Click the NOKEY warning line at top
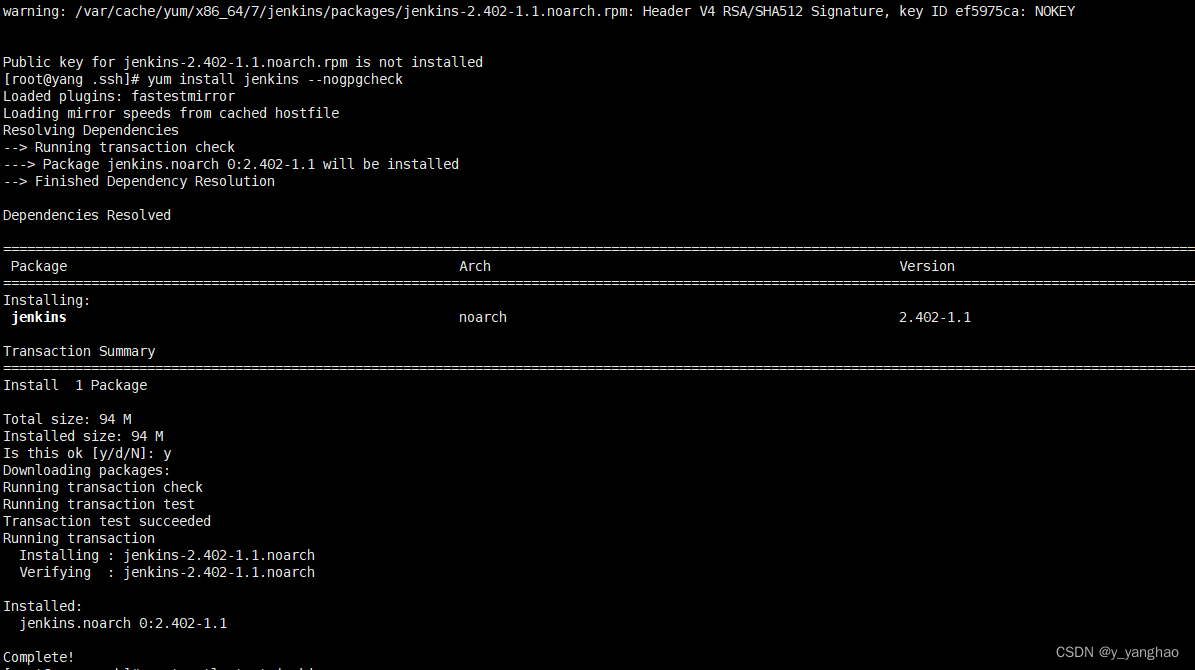Image resolution: width=1195 pixels, height=670 pixels. click(539, 11)
